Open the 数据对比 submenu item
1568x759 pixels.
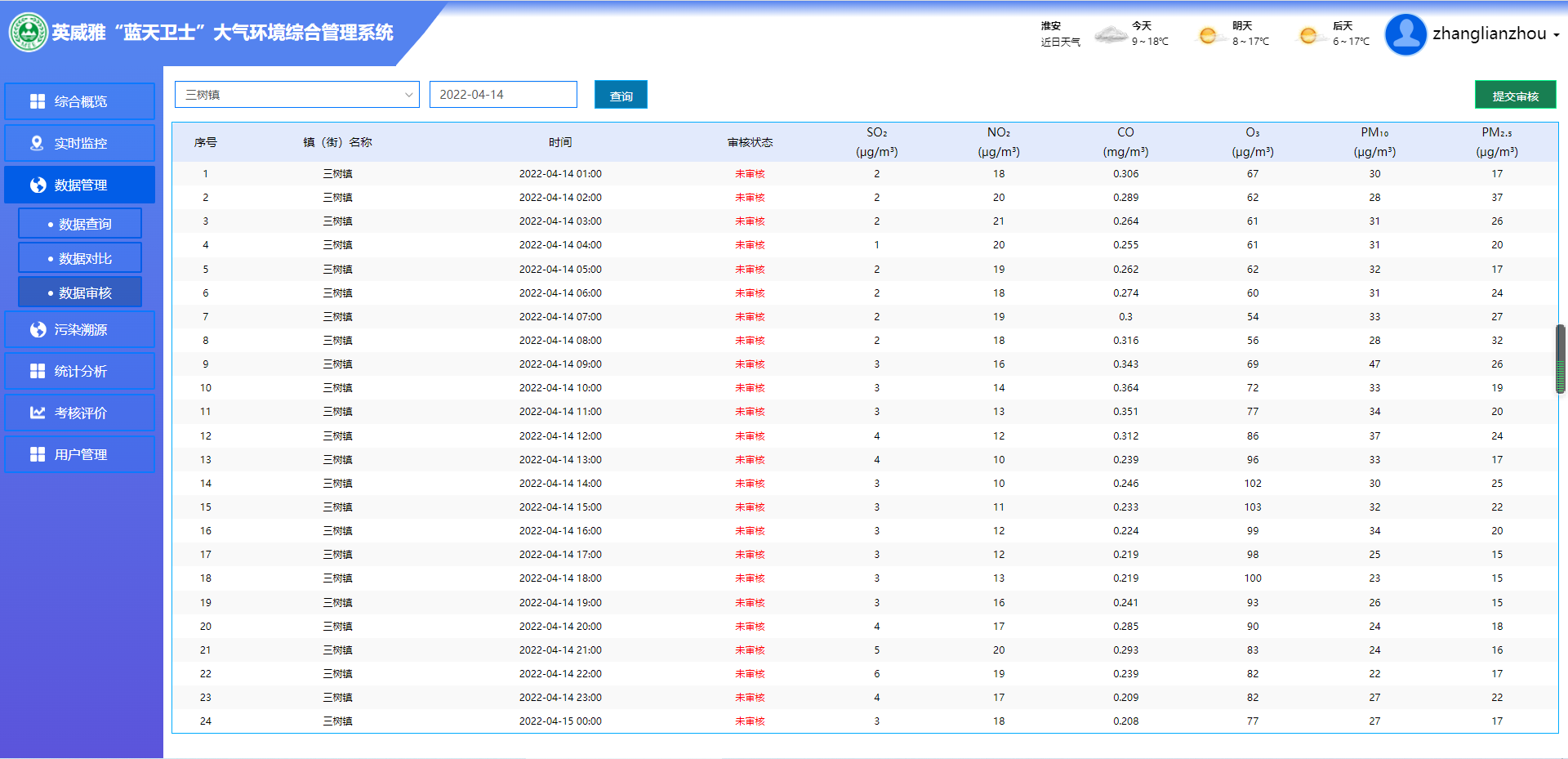80,258
